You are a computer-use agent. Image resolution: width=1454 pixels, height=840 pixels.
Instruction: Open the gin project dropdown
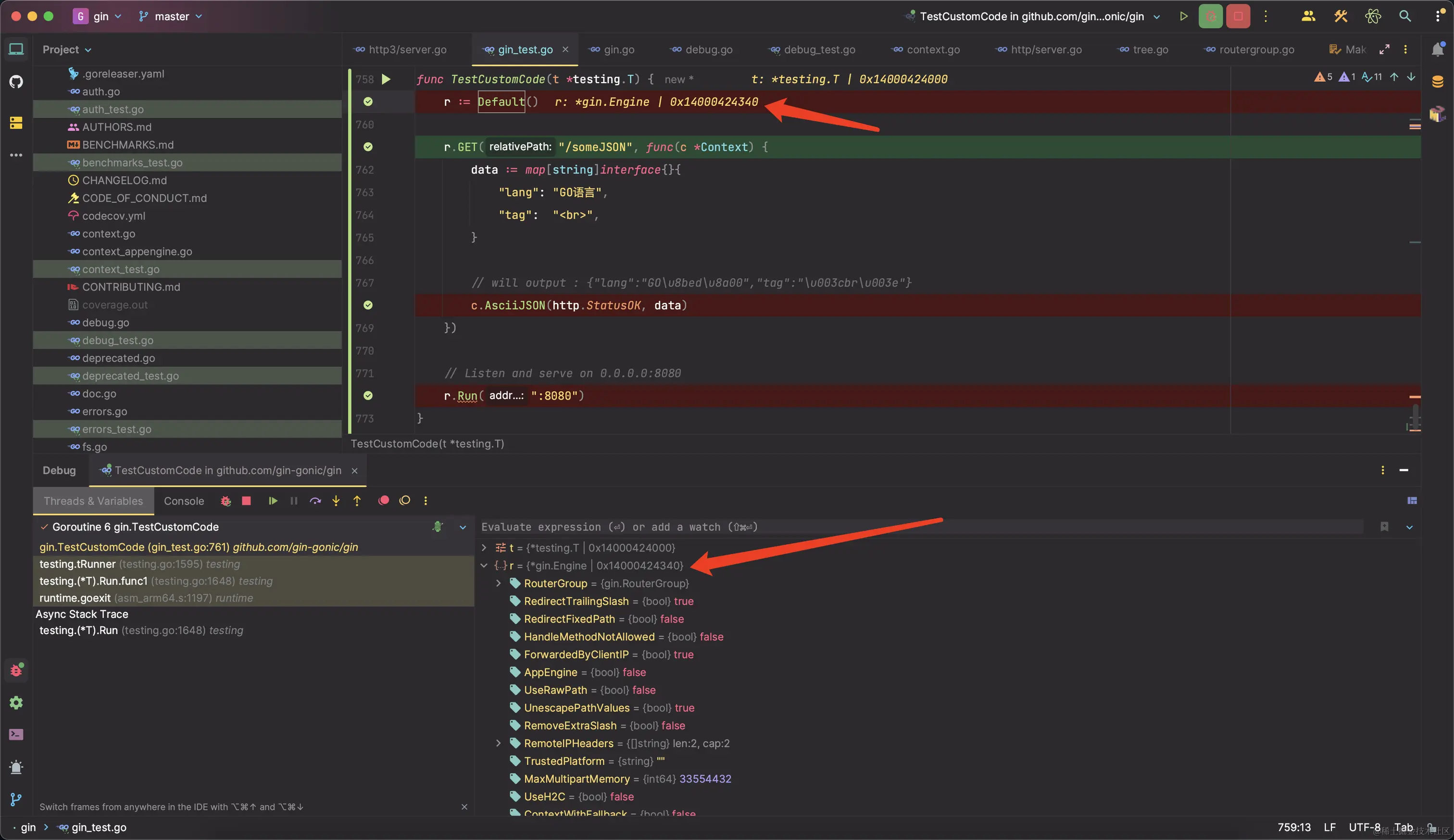point(97,16)
